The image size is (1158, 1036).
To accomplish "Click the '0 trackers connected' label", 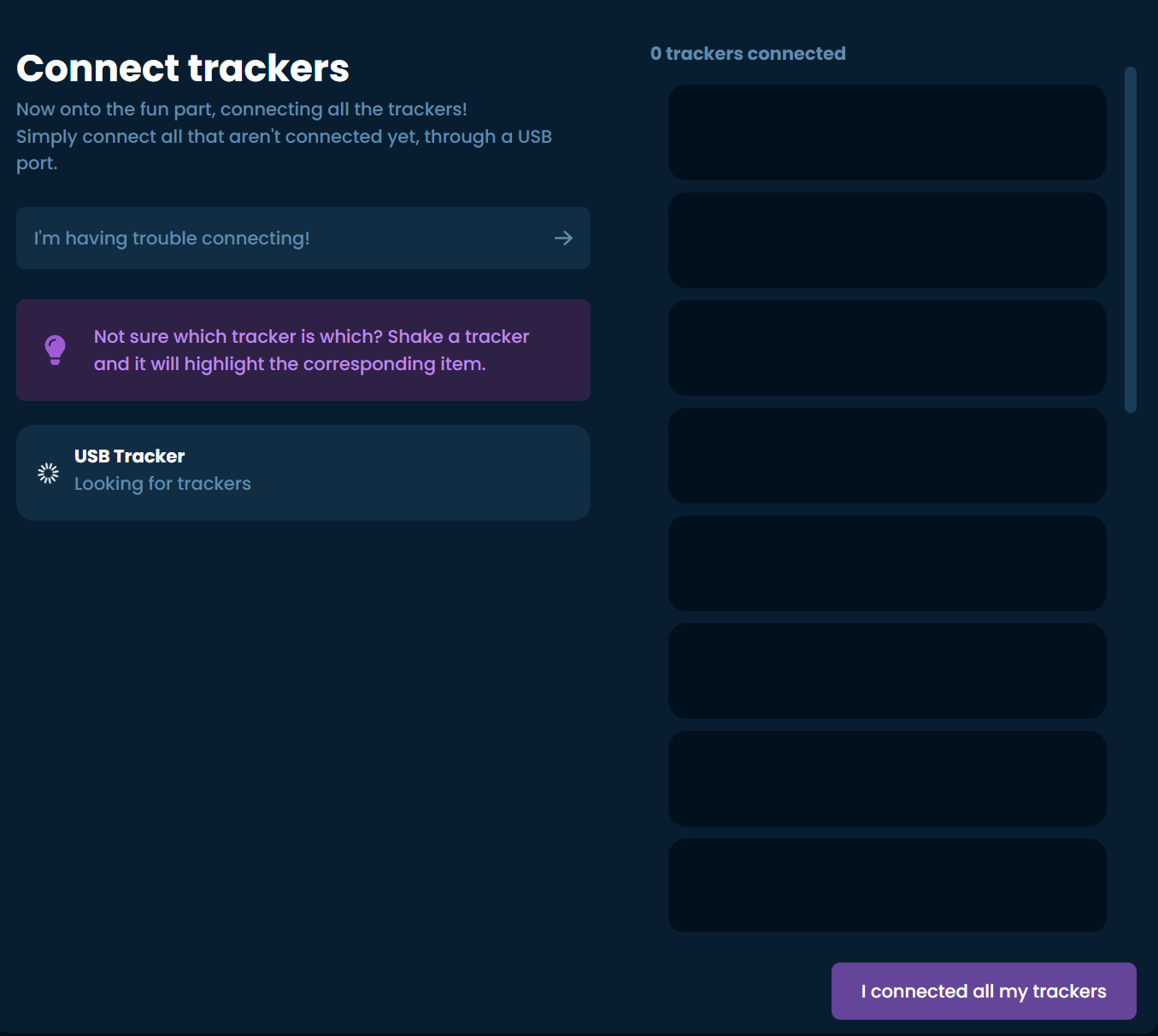I will point(748,53).
